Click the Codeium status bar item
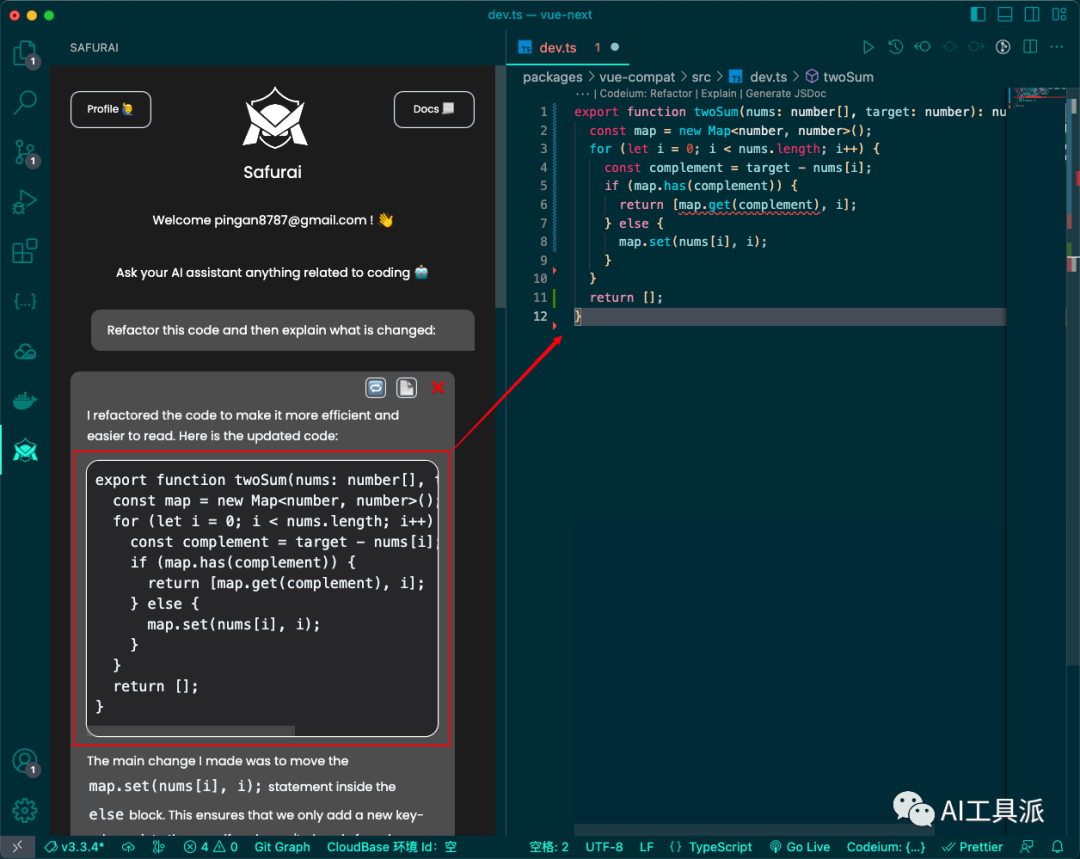The image size is (1080, 859). pyautogui.click(x=886, y=847)
